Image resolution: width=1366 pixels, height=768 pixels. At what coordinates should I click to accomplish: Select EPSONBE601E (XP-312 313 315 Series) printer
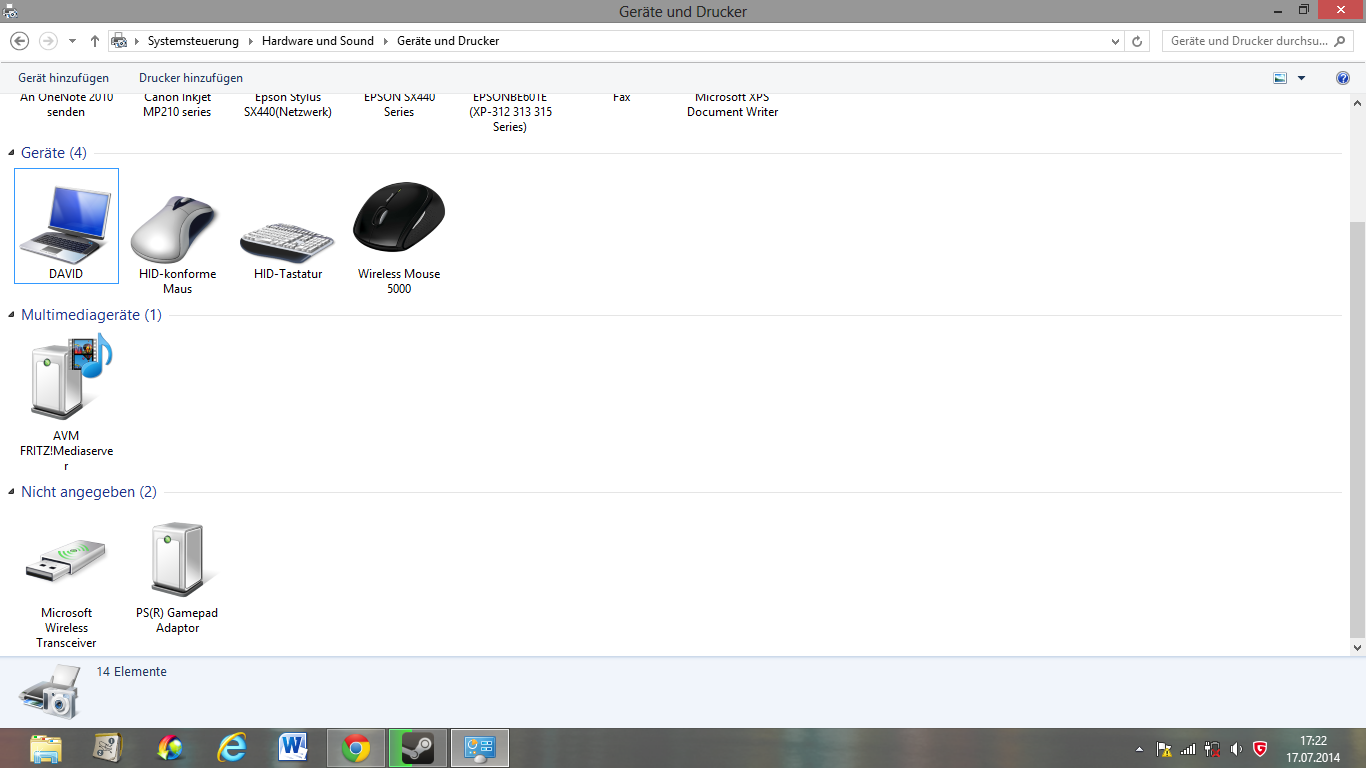click(510, 113)
